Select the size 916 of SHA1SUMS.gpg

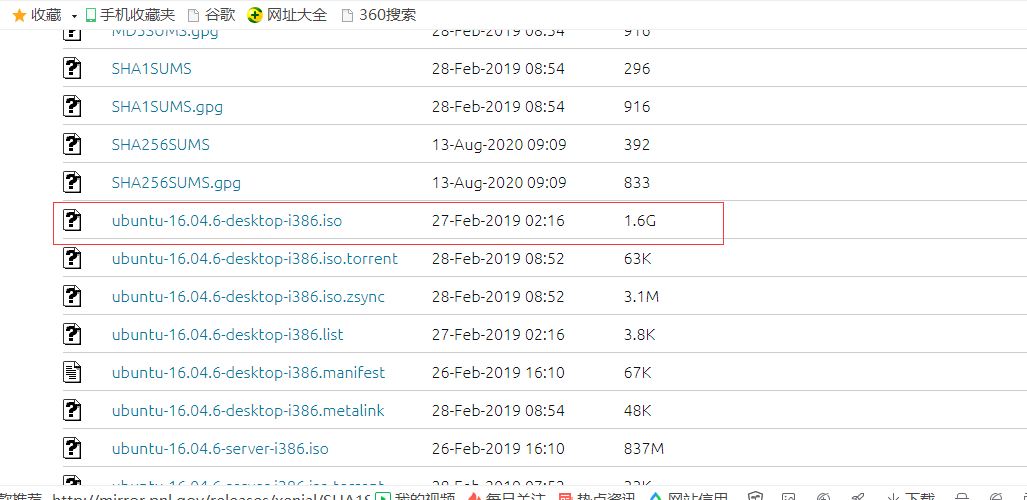[x=637, y=106]
